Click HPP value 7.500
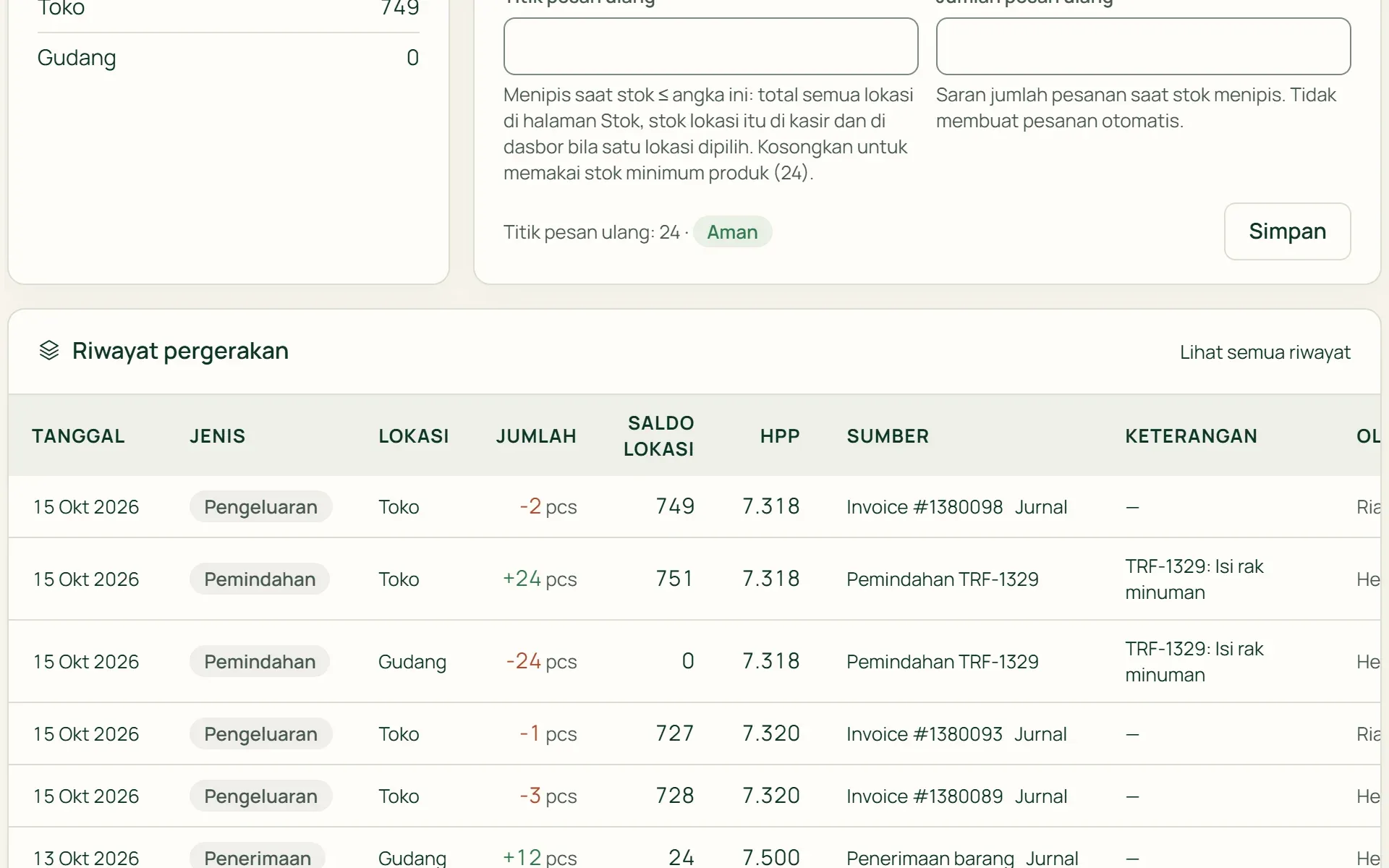 click(x=771, y=858)
